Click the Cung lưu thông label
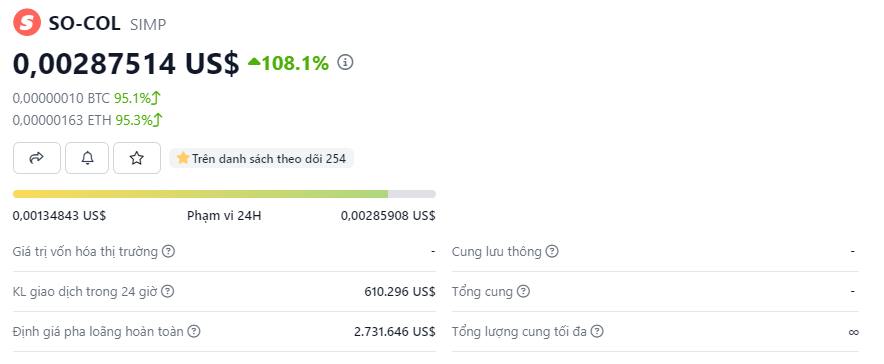 [x=497, y=251]
